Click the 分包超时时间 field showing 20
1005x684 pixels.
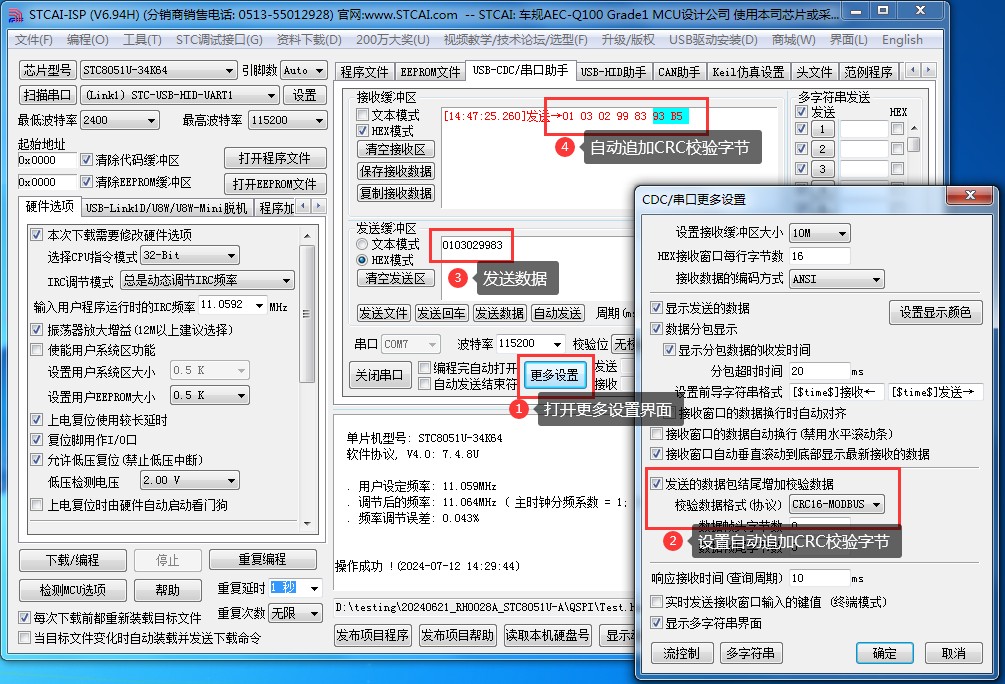(819, 371)
